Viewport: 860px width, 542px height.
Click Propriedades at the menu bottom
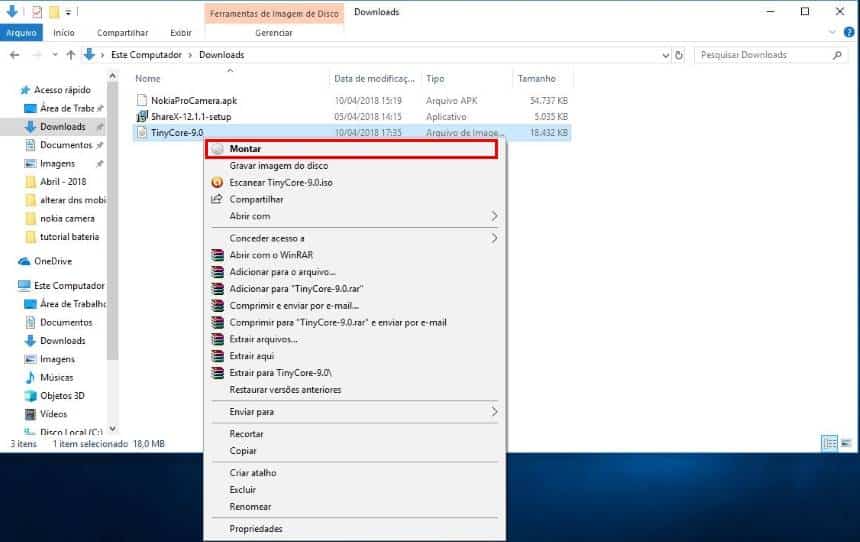coord(256,528)
